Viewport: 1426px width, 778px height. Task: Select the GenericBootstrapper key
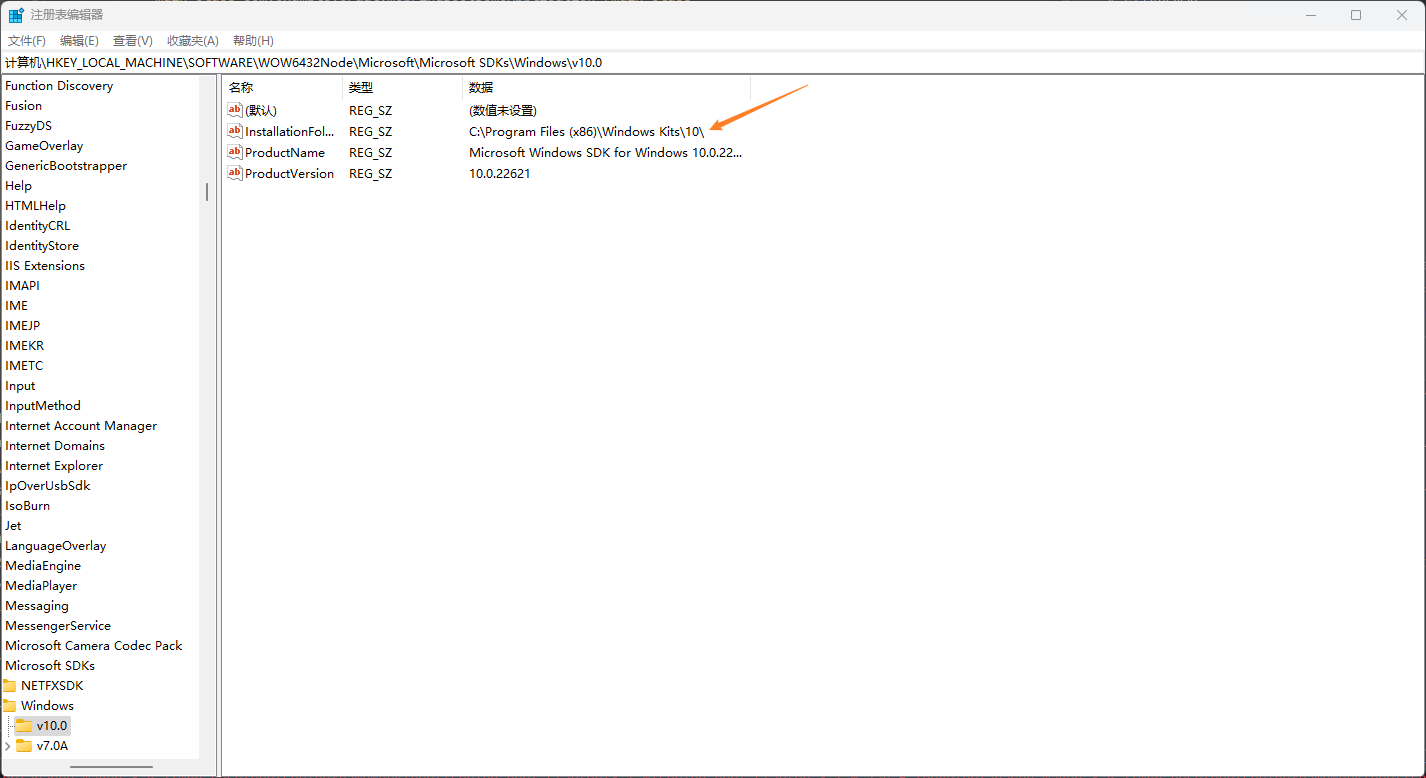pos(66,166)
